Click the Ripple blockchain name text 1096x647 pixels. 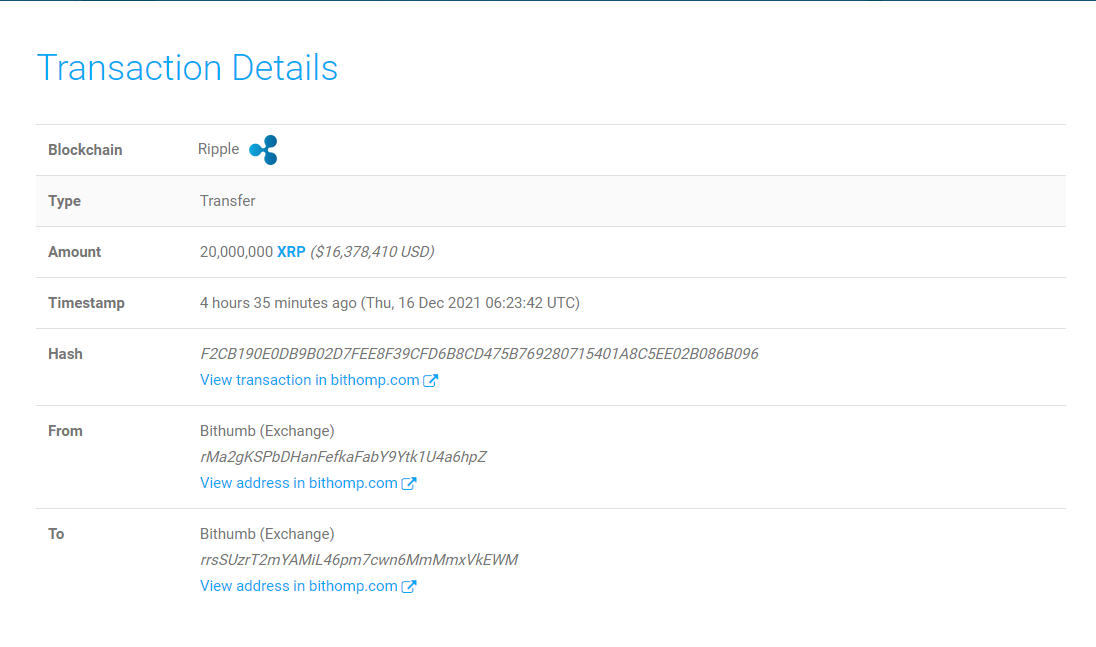(x=218, y=149)
